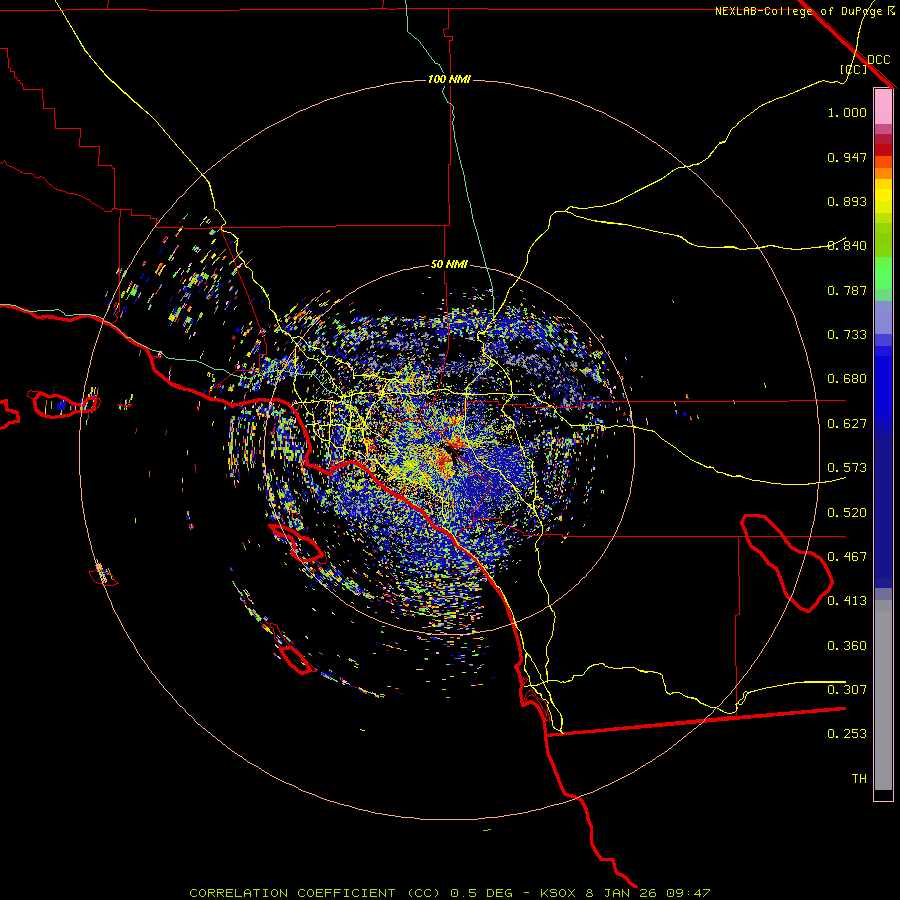Click the 0.787 value on the color scale
The height and width of the screenshot is (900, 900).
click(x=847, y=290)
